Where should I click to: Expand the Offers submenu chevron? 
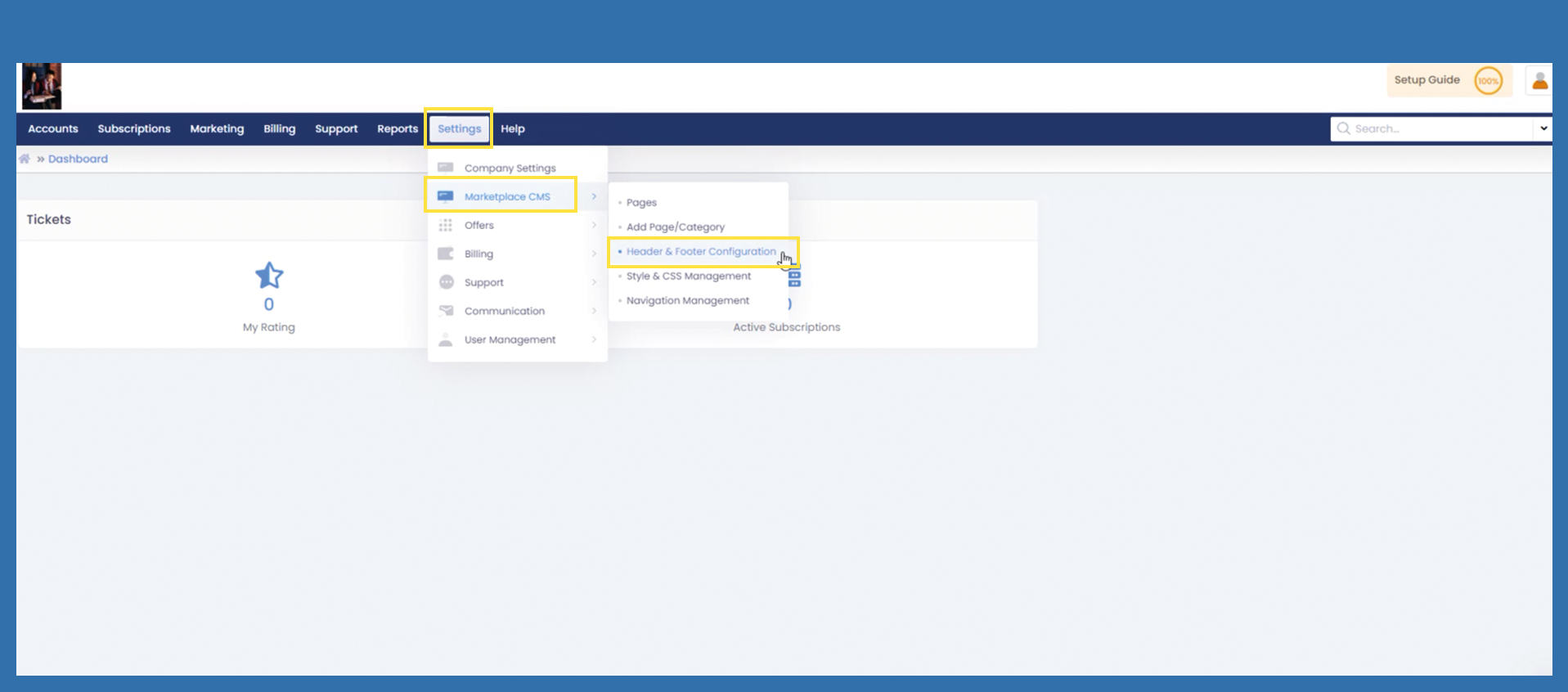pos(594,225)
